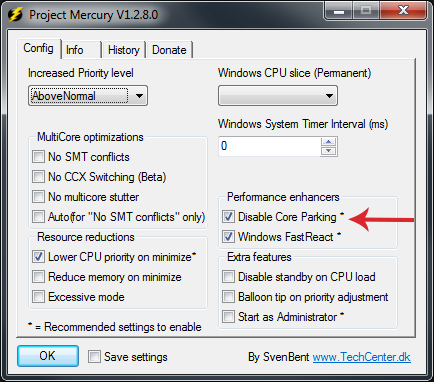The height and width of the screenshot is (382, 434).
Task: Tick the Save settings checkbox
Action: pos(94,357)
